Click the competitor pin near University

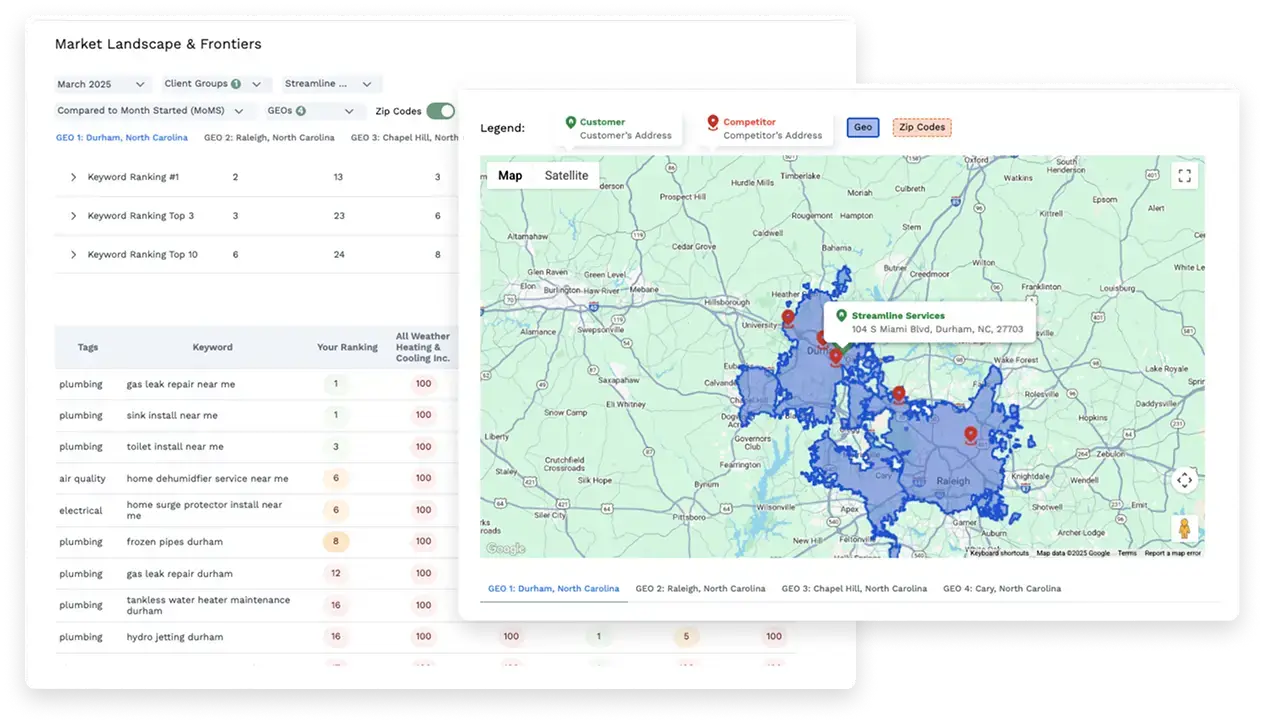(788, 318)
